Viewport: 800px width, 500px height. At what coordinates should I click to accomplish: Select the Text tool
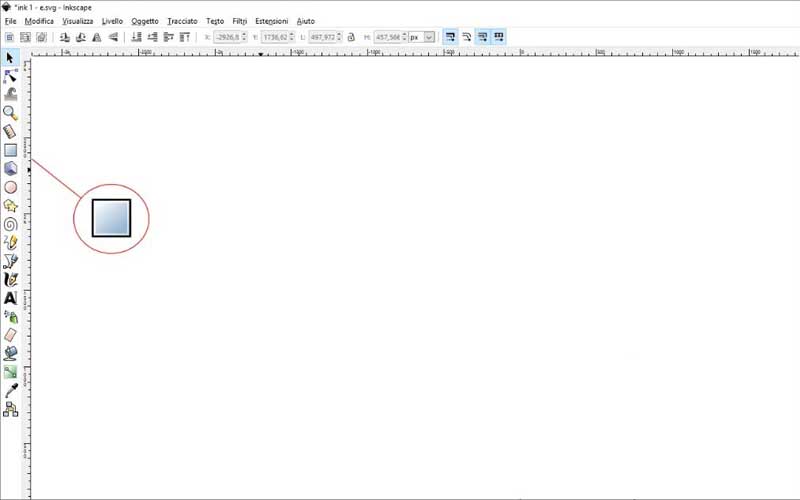[x=10, y=298]
